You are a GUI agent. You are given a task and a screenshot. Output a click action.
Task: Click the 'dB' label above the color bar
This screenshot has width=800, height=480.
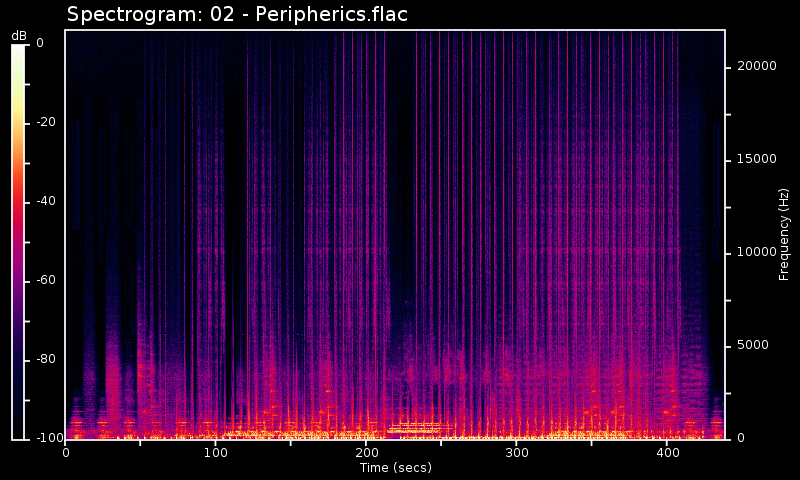point(19,36)
